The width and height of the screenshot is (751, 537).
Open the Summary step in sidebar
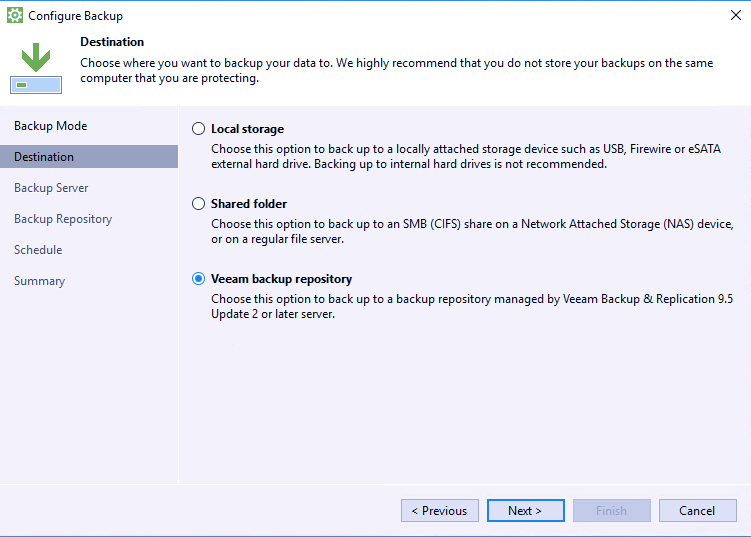coord(40,281)
